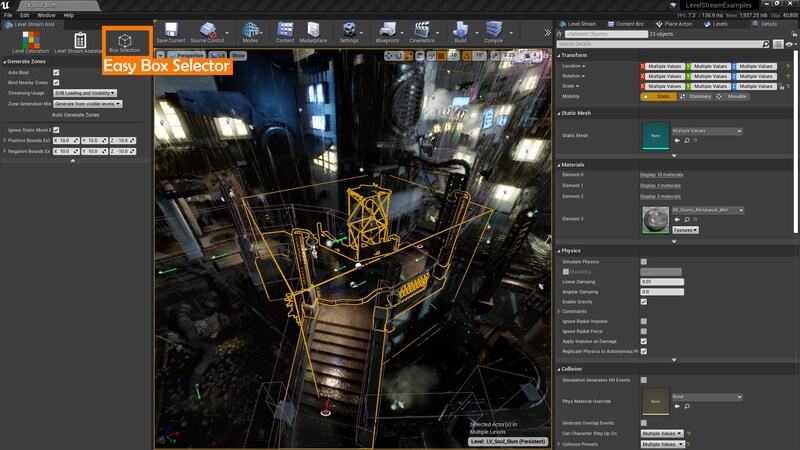This screenshot has width=800, height=450.
Task: Click the Auto Generate Zones button
Action: pos(76,115)
